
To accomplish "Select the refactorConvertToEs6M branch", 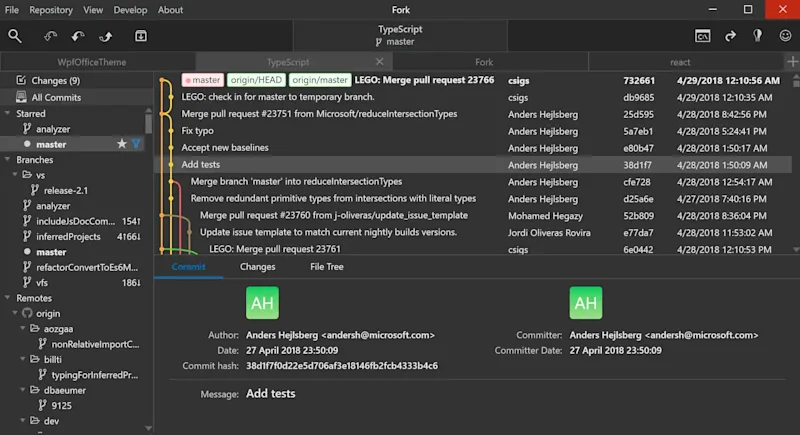I will pyautogui.click(x=87, y=267).
